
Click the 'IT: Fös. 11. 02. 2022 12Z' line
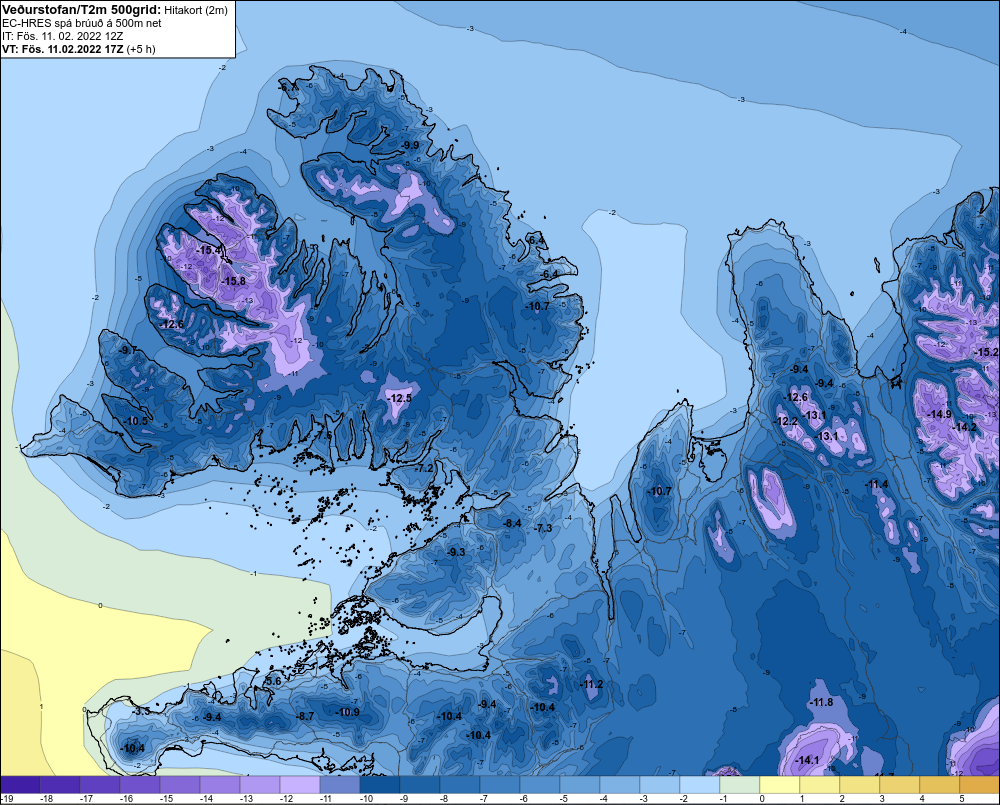point(62,36)
